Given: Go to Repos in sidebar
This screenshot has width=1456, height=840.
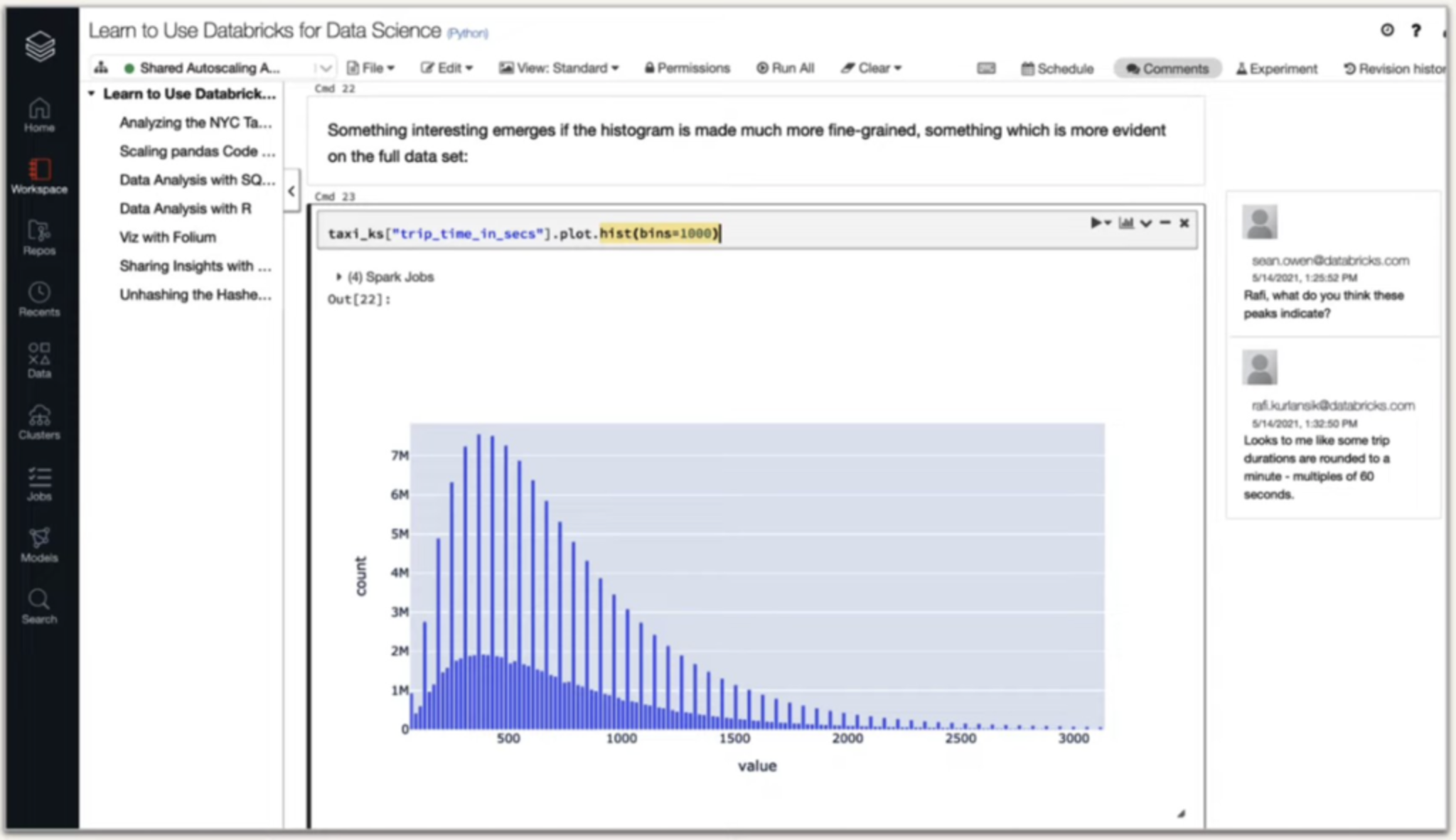Looking at the screenshot, I should pyautogui.click(x=39, y=237).
